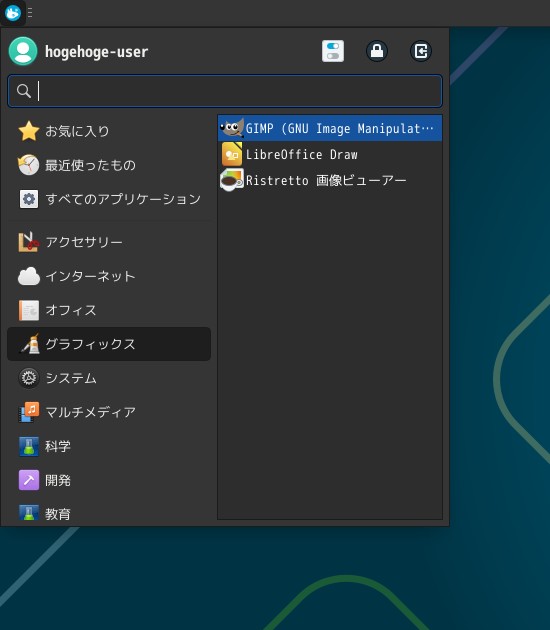The height and width of the screenshot is (630, 550).
Task: Open 最近使ったもの category
Action: [109, 165]
